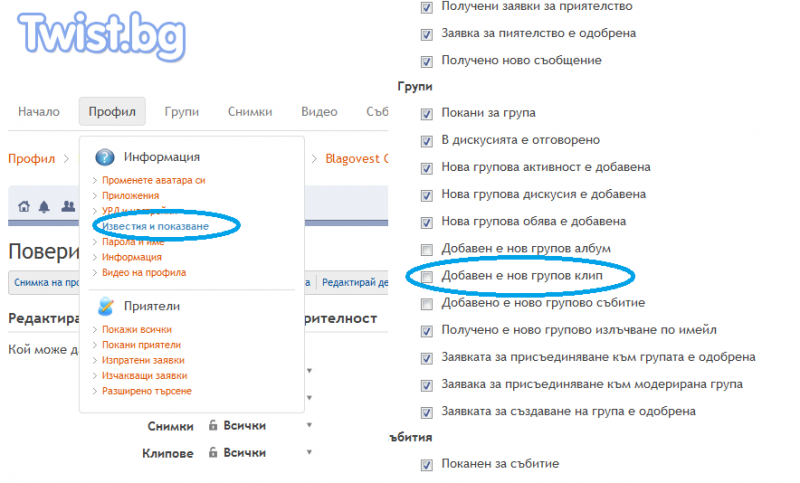This screenshot has height=483, width=800.
Task: Go to the Видео navigation tab
Action: (319, 112)
